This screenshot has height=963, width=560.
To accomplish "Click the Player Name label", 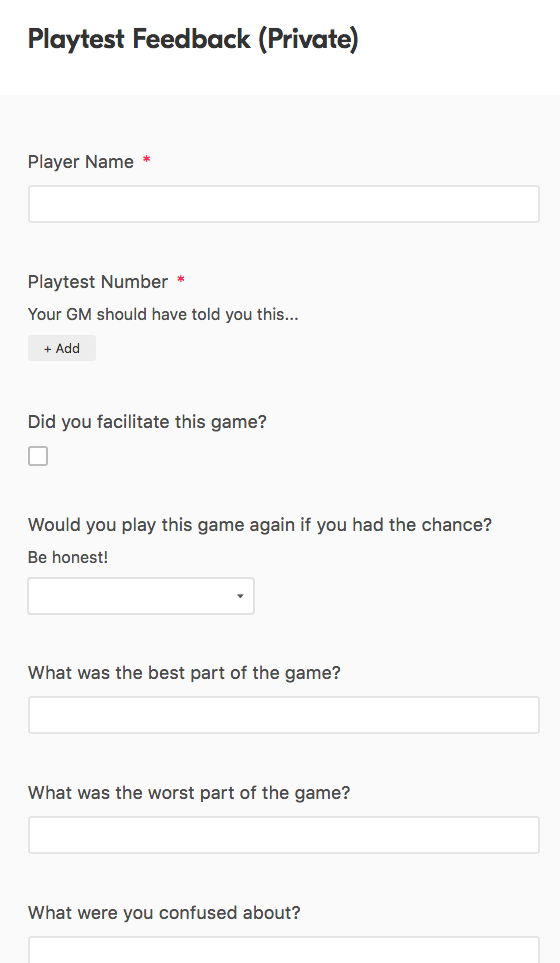I will 80,162.
